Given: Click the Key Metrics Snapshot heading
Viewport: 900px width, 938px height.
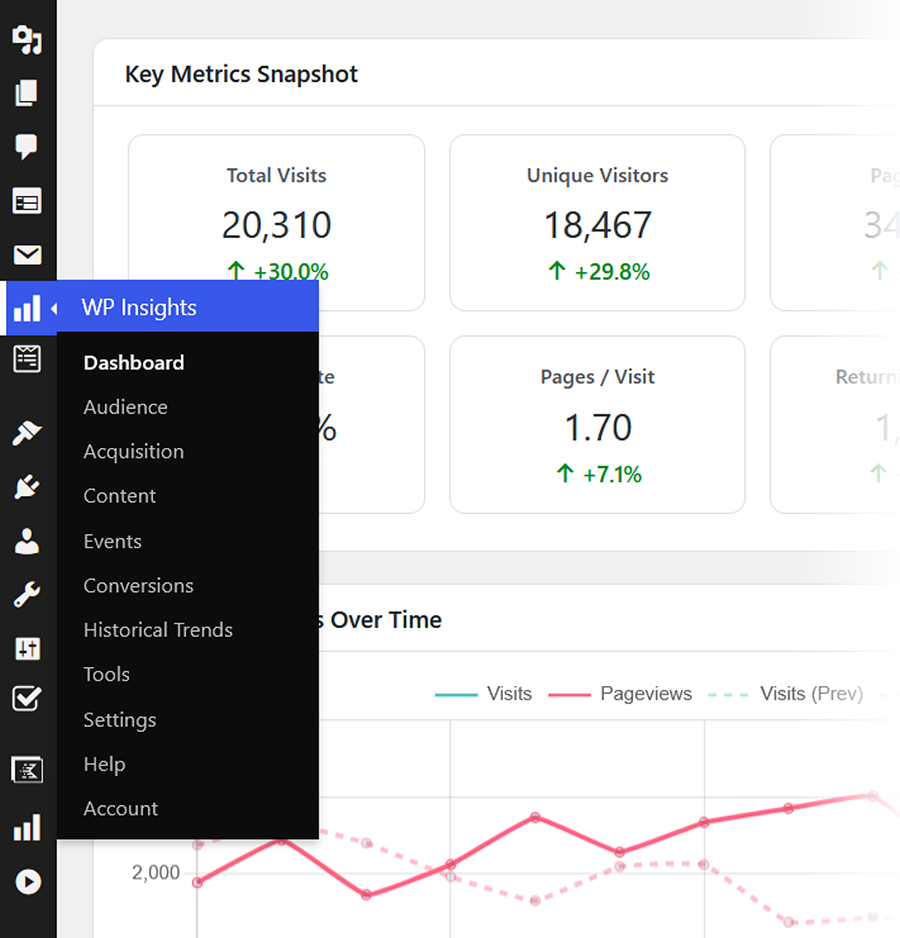Looking at the screenshot, I should tap(241, 75).
